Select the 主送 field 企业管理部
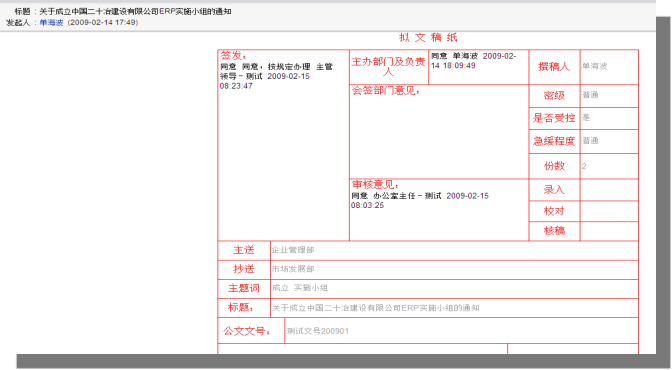This screenshot has width=672, height=370. coord(454,250)
